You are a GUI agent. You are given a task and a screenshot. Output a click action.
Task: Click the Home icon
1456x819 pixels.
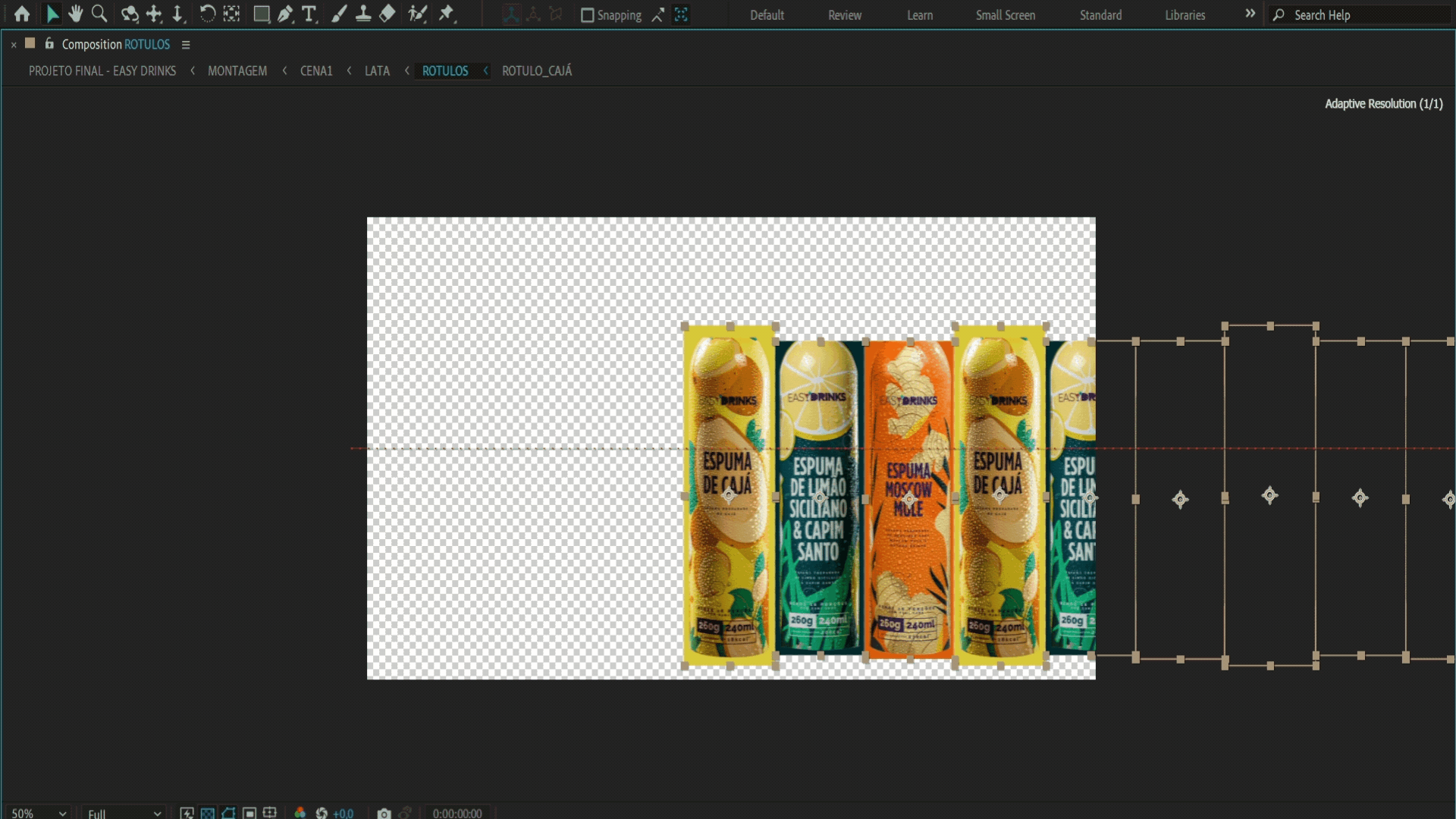[22, 14]
